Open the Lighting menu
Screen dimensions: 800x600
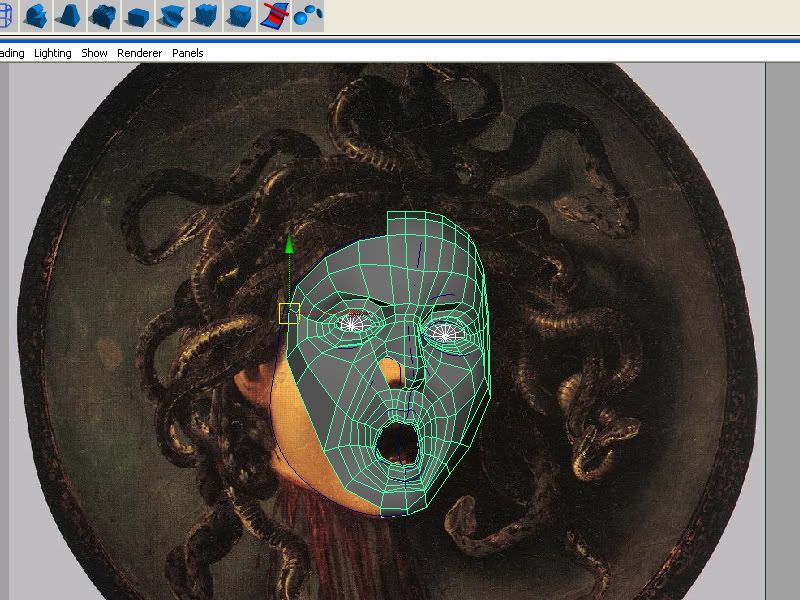(53, 53)
